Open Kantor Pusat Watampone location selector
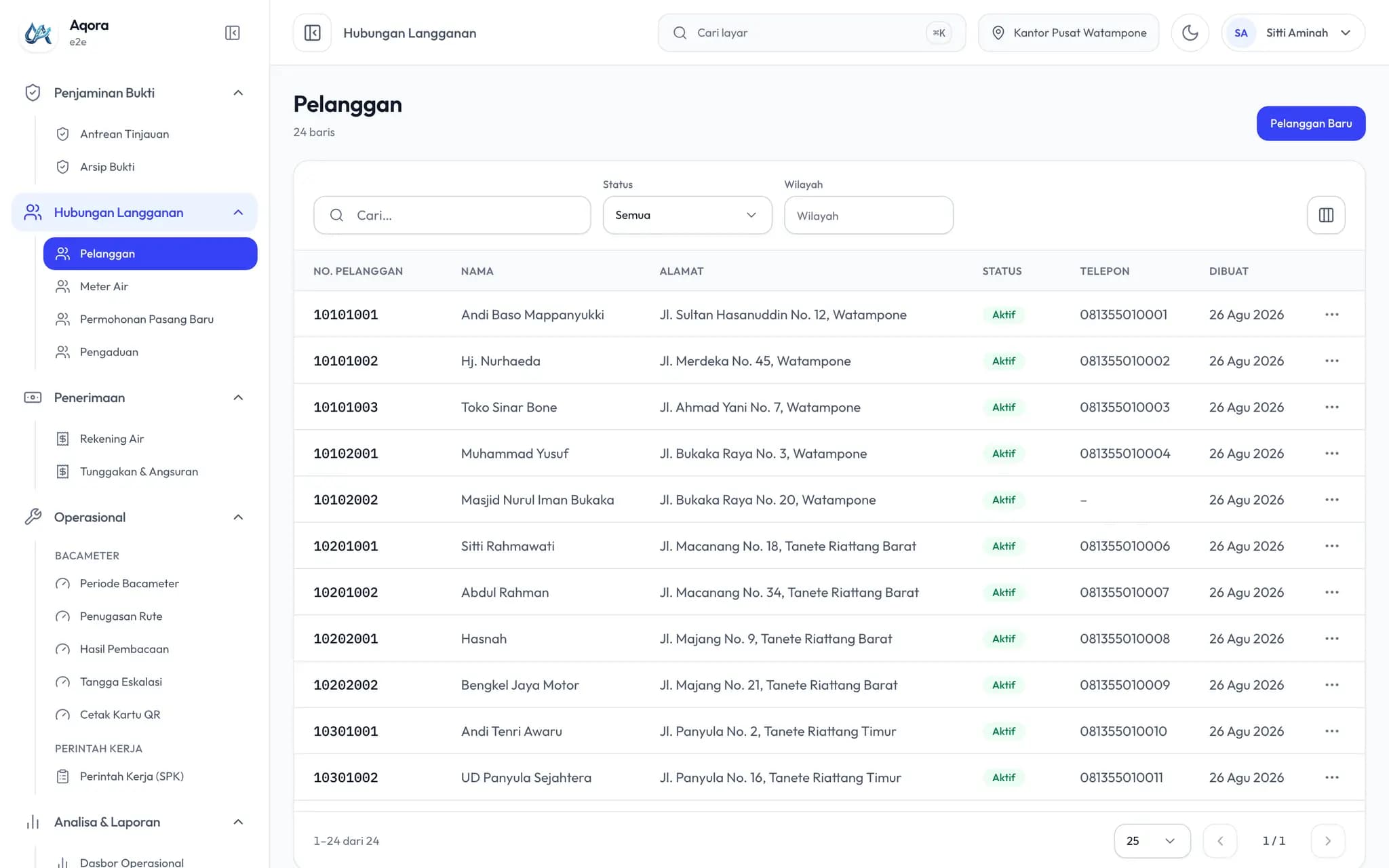 (x=1068, y=33)
